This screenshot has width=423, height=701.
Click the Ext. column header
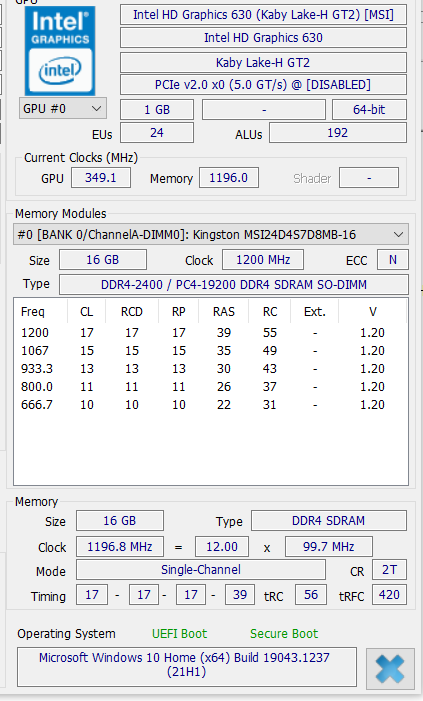(x=315, y=312)
